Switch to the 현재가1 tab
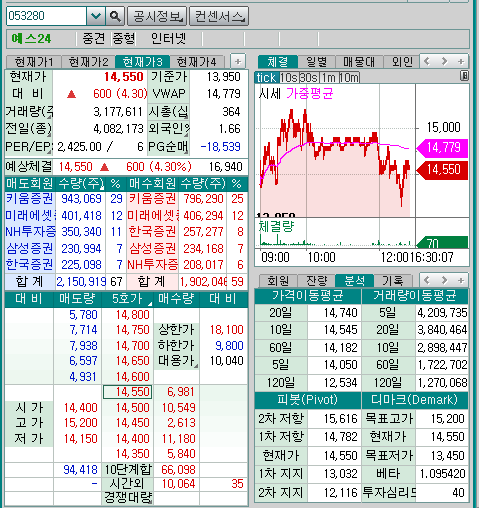Viewport: 479px width, 508px height. pyautogui.click(x=34, y=62)
